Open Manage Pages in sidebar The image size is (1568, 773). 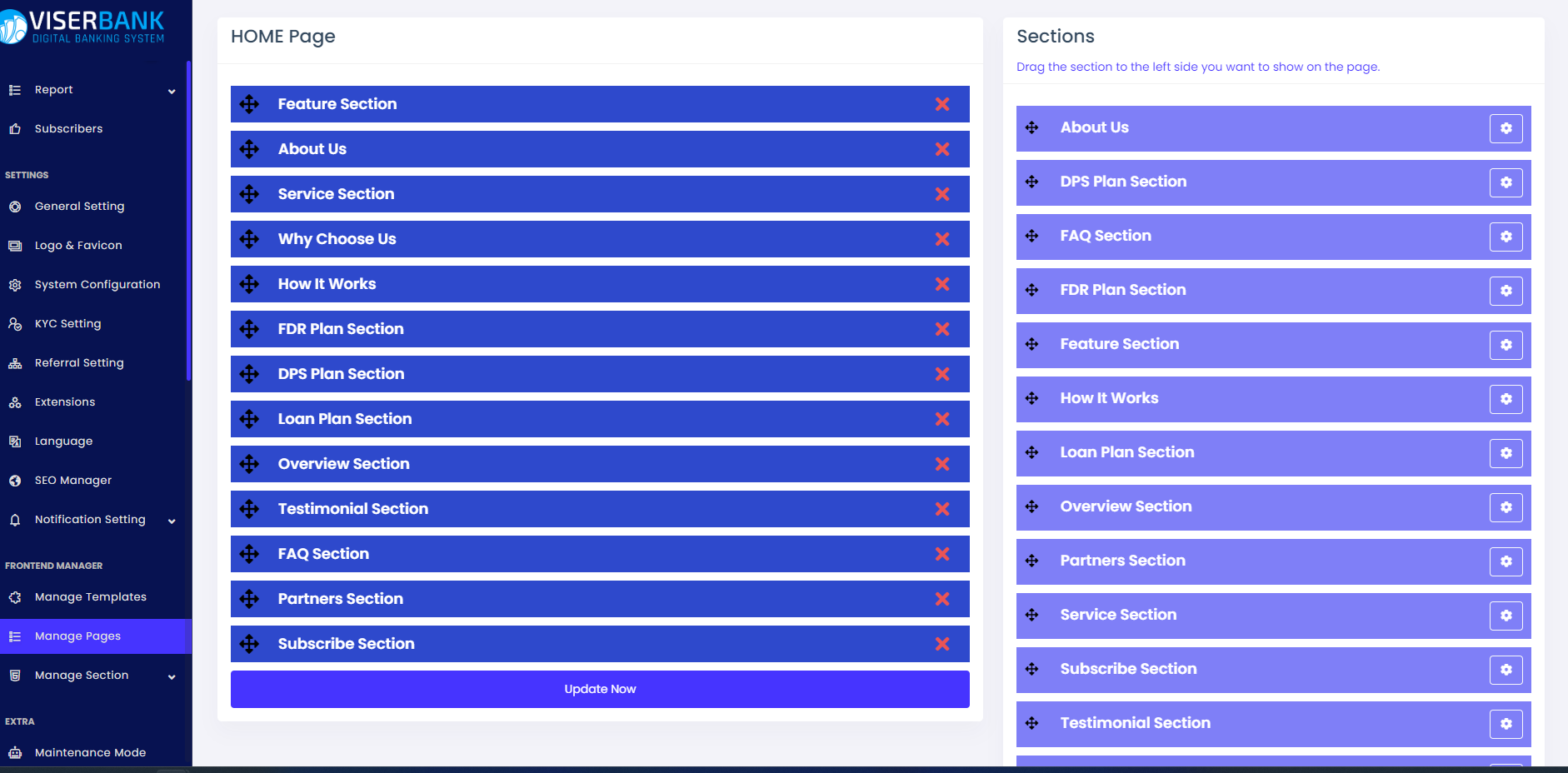click(x=77, y=636)
